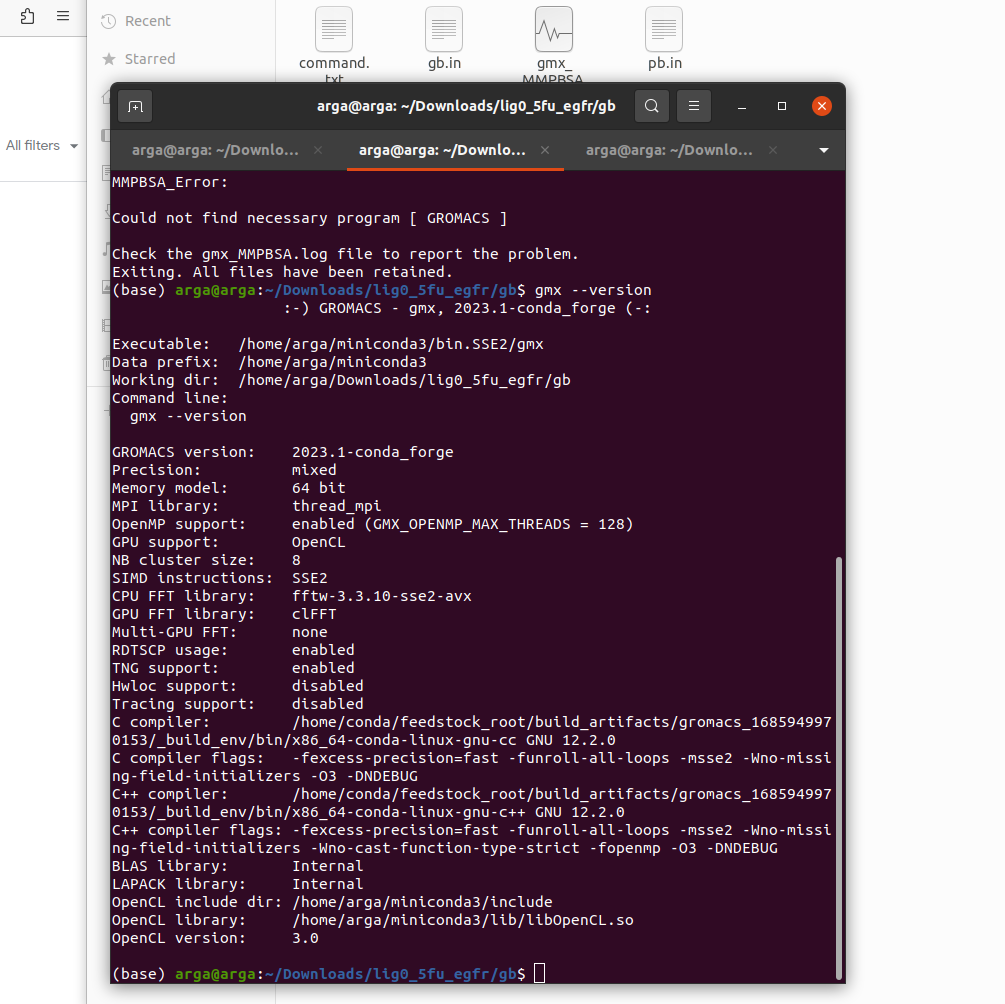Select the command.txt file

[x=333, y=28]
